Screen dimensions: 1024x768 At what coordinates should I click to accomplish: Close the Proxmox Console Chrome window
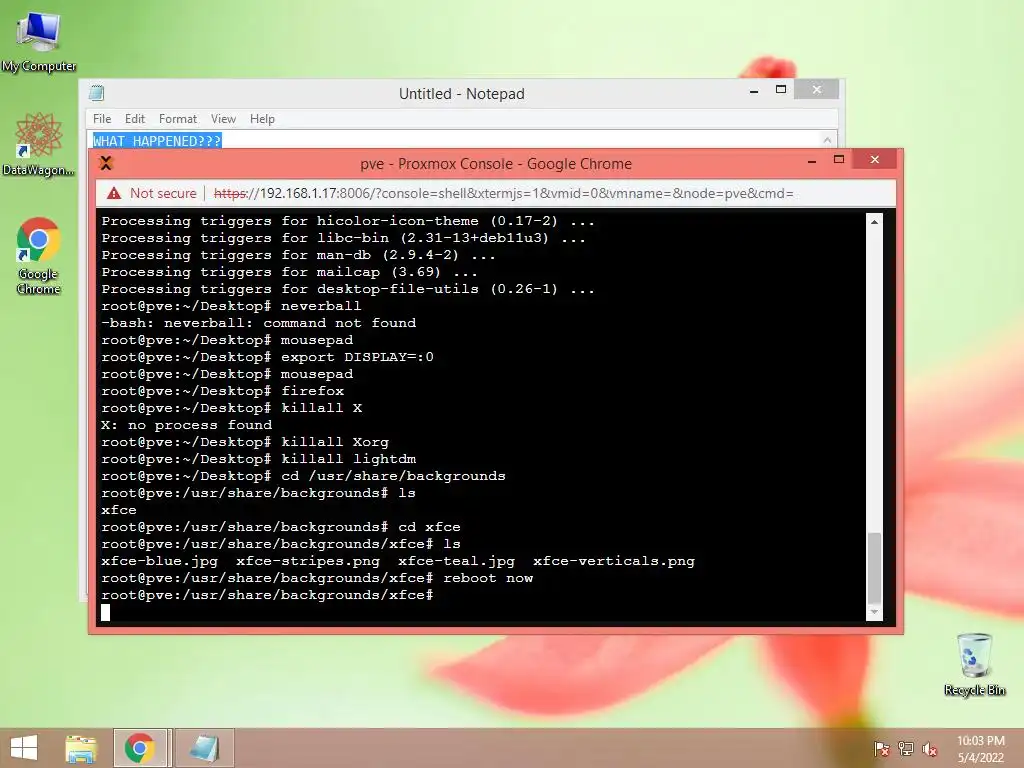875,159
